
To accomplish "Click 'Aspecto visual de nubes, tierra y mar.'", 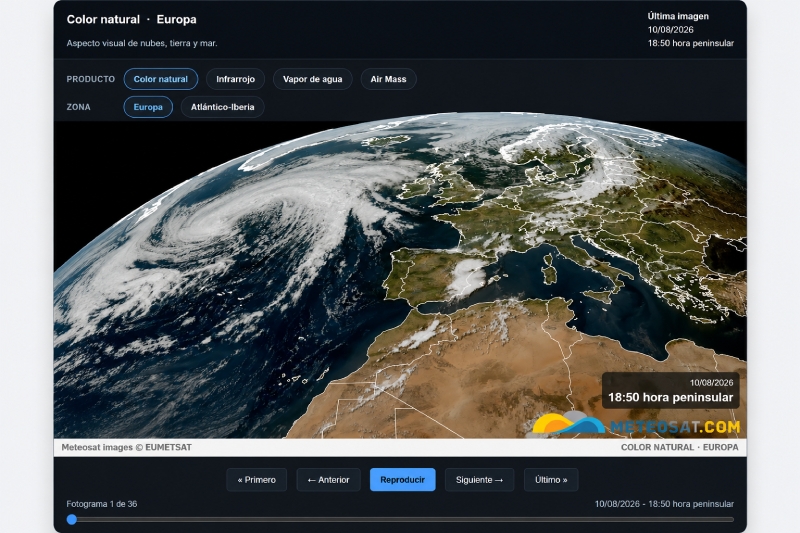I will pos(142,43).
